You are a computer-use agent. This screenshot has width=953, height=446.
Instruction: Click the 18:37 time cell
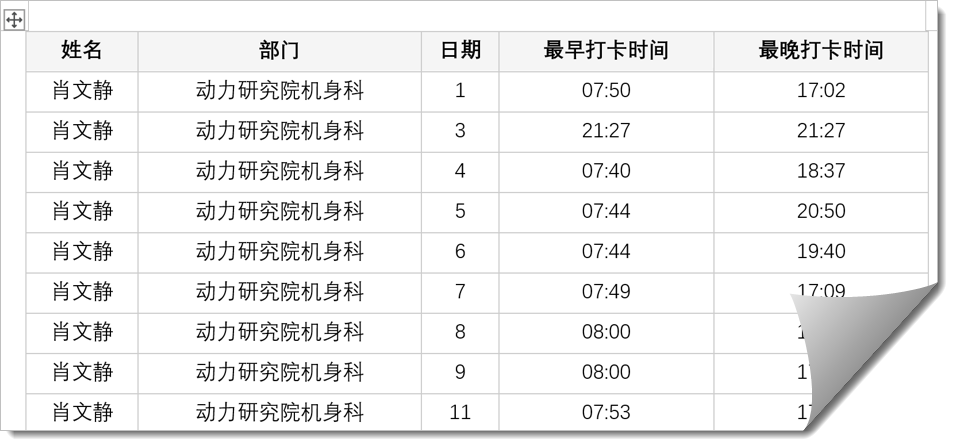pyautogui.click(x=820, y=171)
